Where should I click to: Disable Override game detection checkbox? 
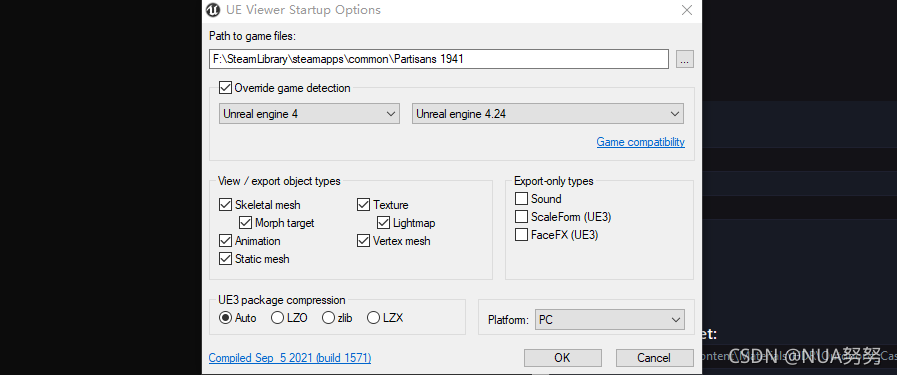tap(225, 88)
